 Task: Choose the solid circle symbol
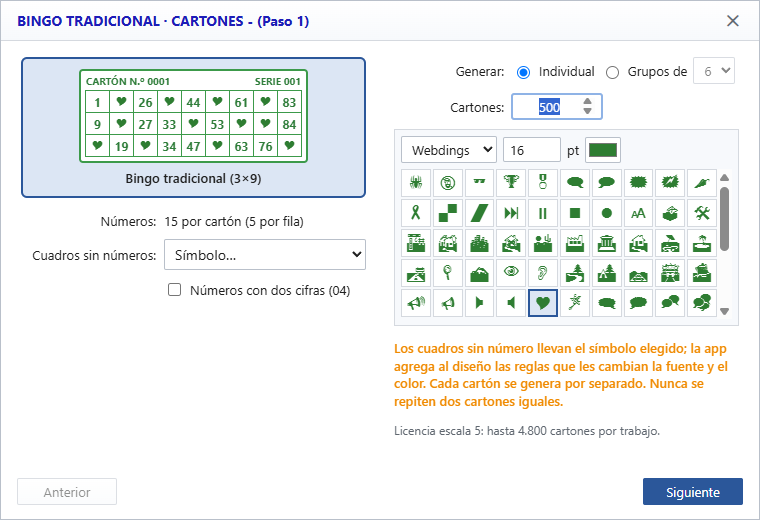pos(606,213)
